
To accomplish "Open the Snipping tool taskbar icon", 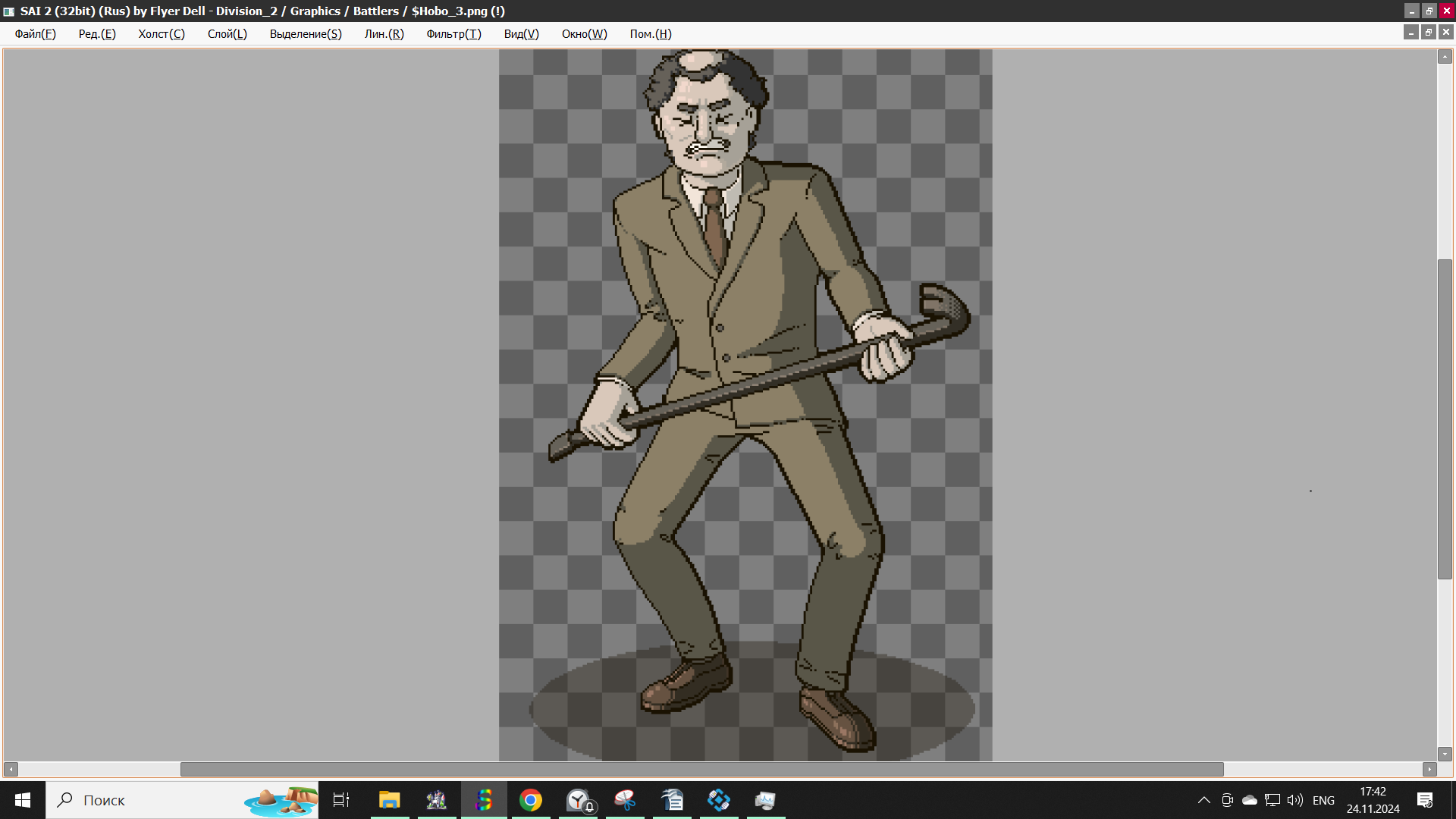I will point(625,800).
